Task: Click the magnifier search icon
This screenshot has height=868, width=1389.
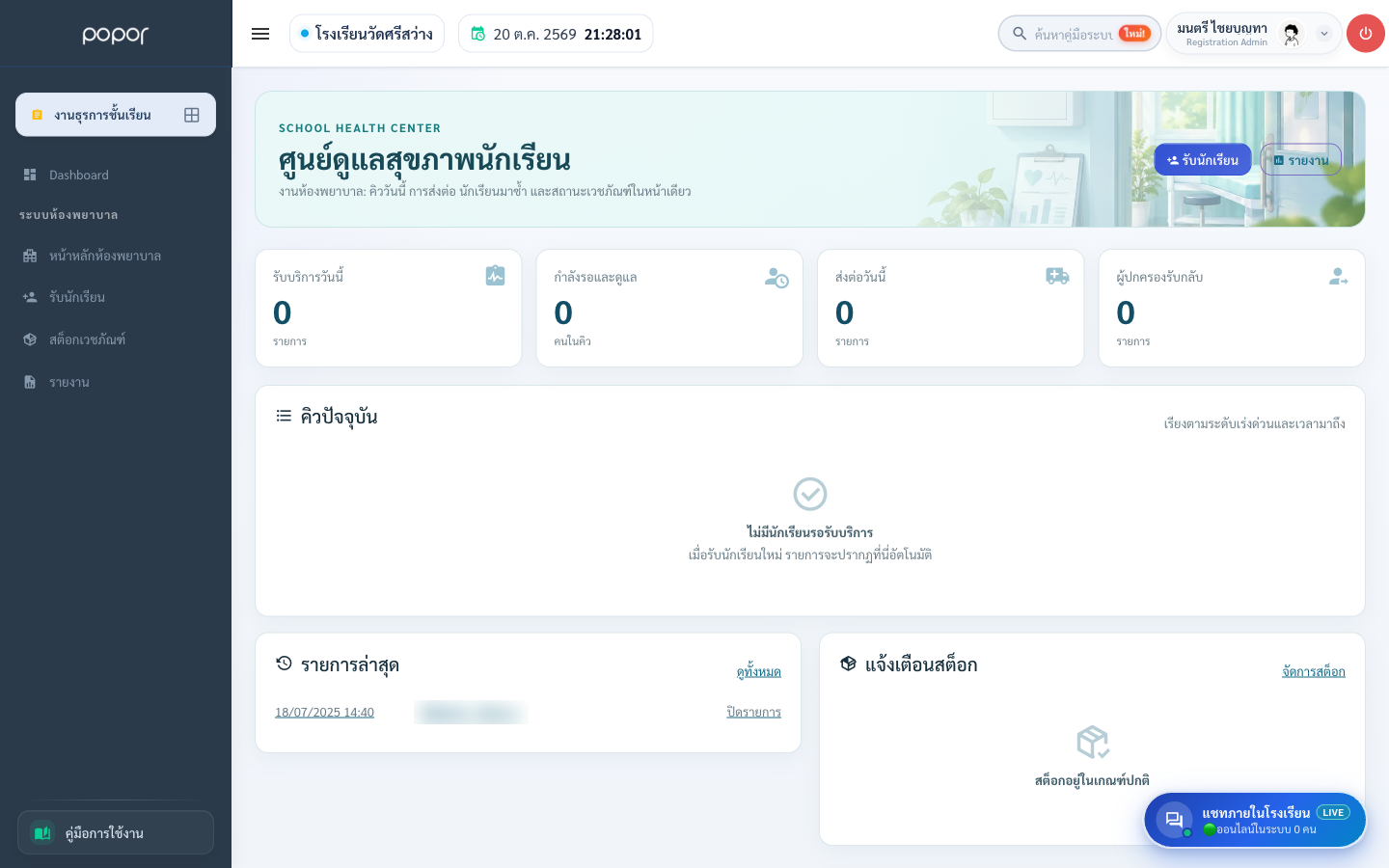Action: [1020, 34]
